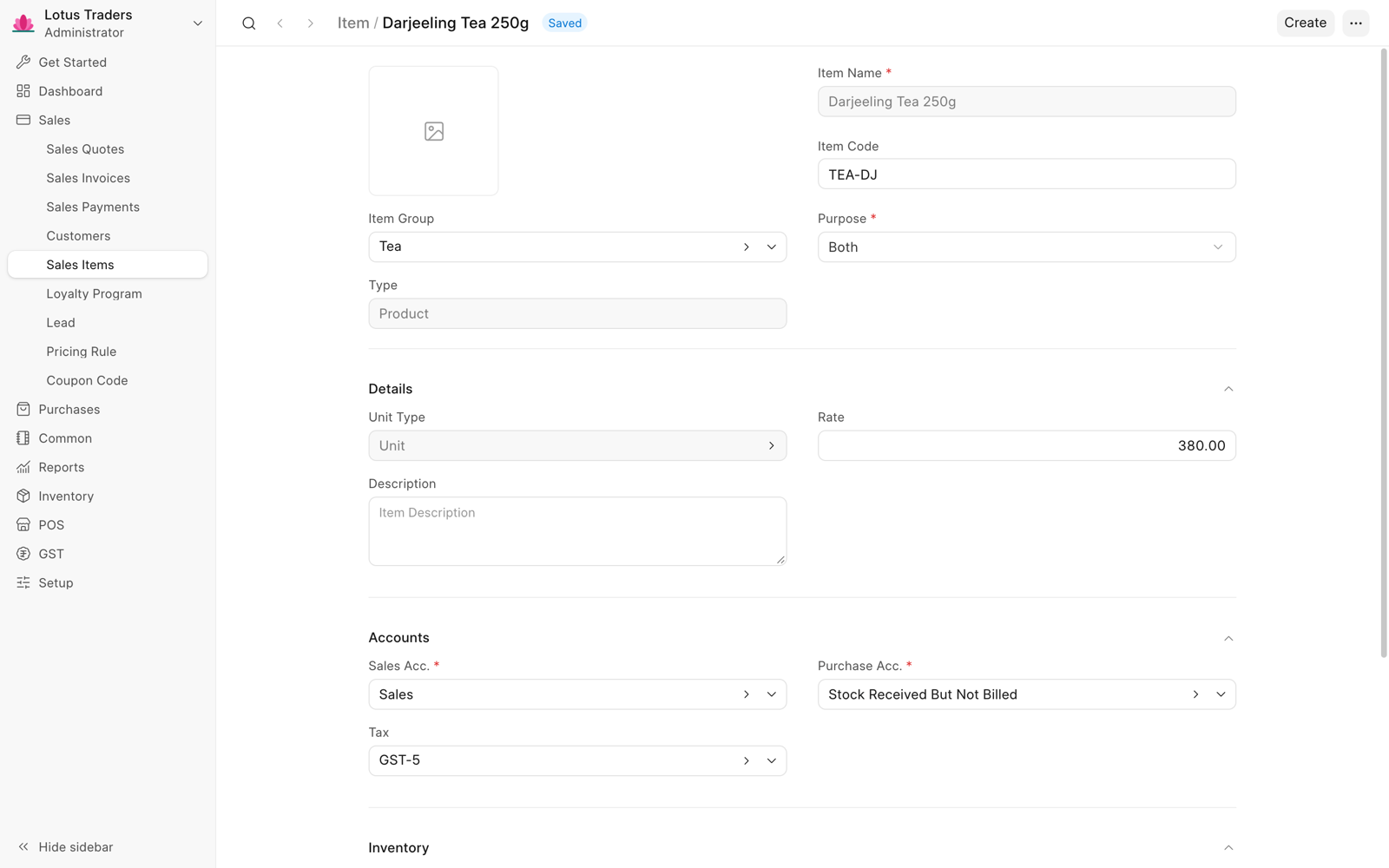Click the Lotus Traders logo icon
Image resolution: width=1389 pixels, height=868 pixels.
(x=23, y=23)
